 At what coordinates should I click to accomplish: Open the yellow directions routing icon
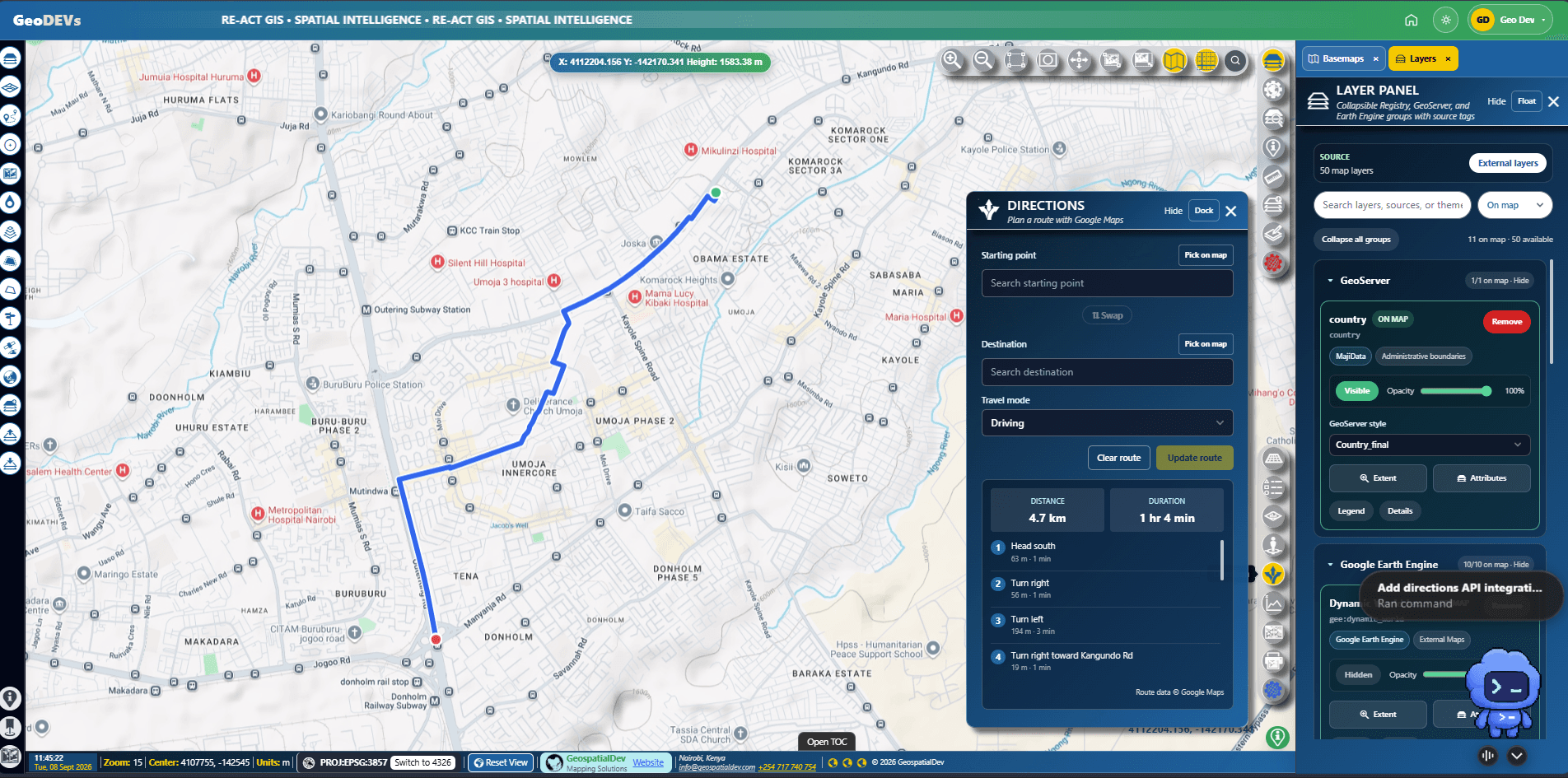pyautogui.click(x=1273, y=574)
